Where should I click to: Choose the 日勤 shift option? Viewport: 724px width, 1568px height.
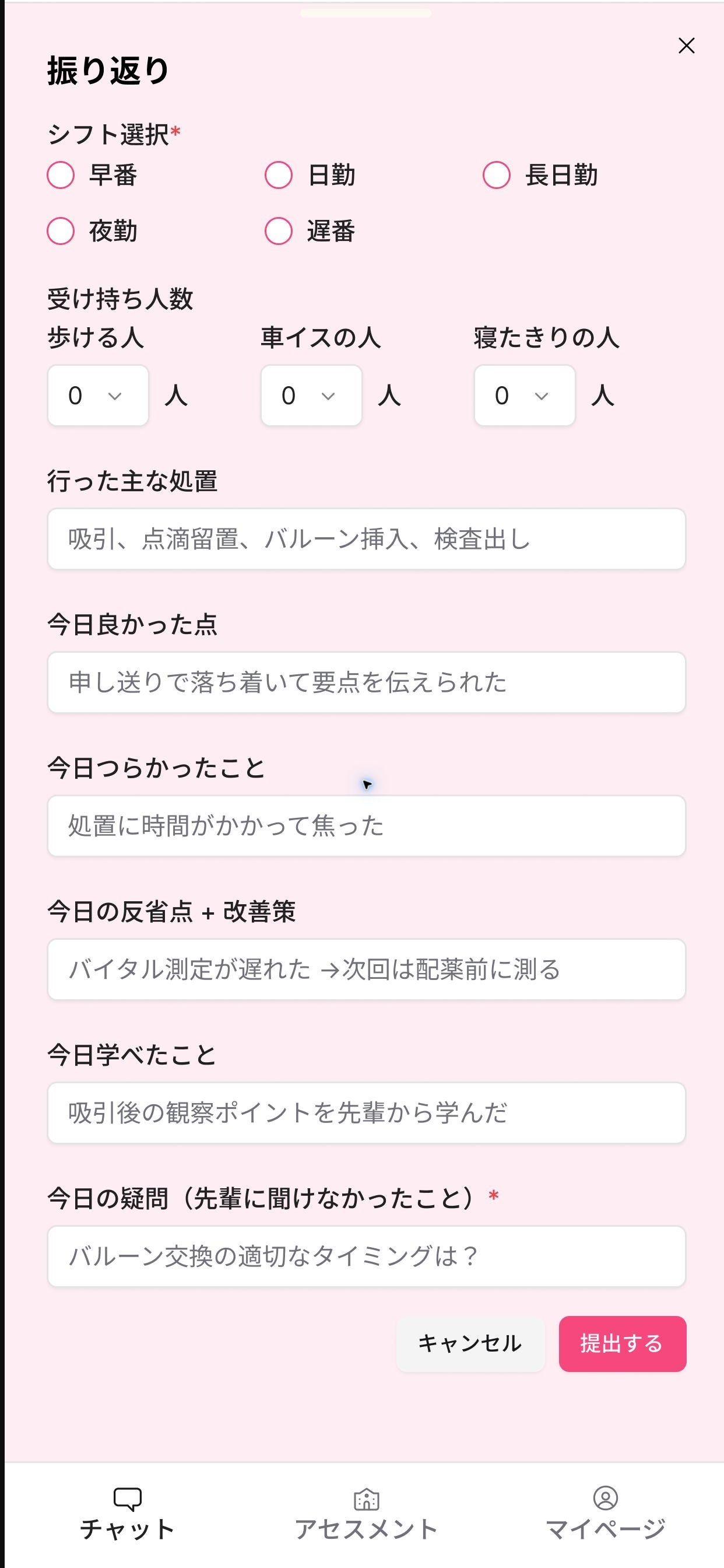[x=279, y=176]
